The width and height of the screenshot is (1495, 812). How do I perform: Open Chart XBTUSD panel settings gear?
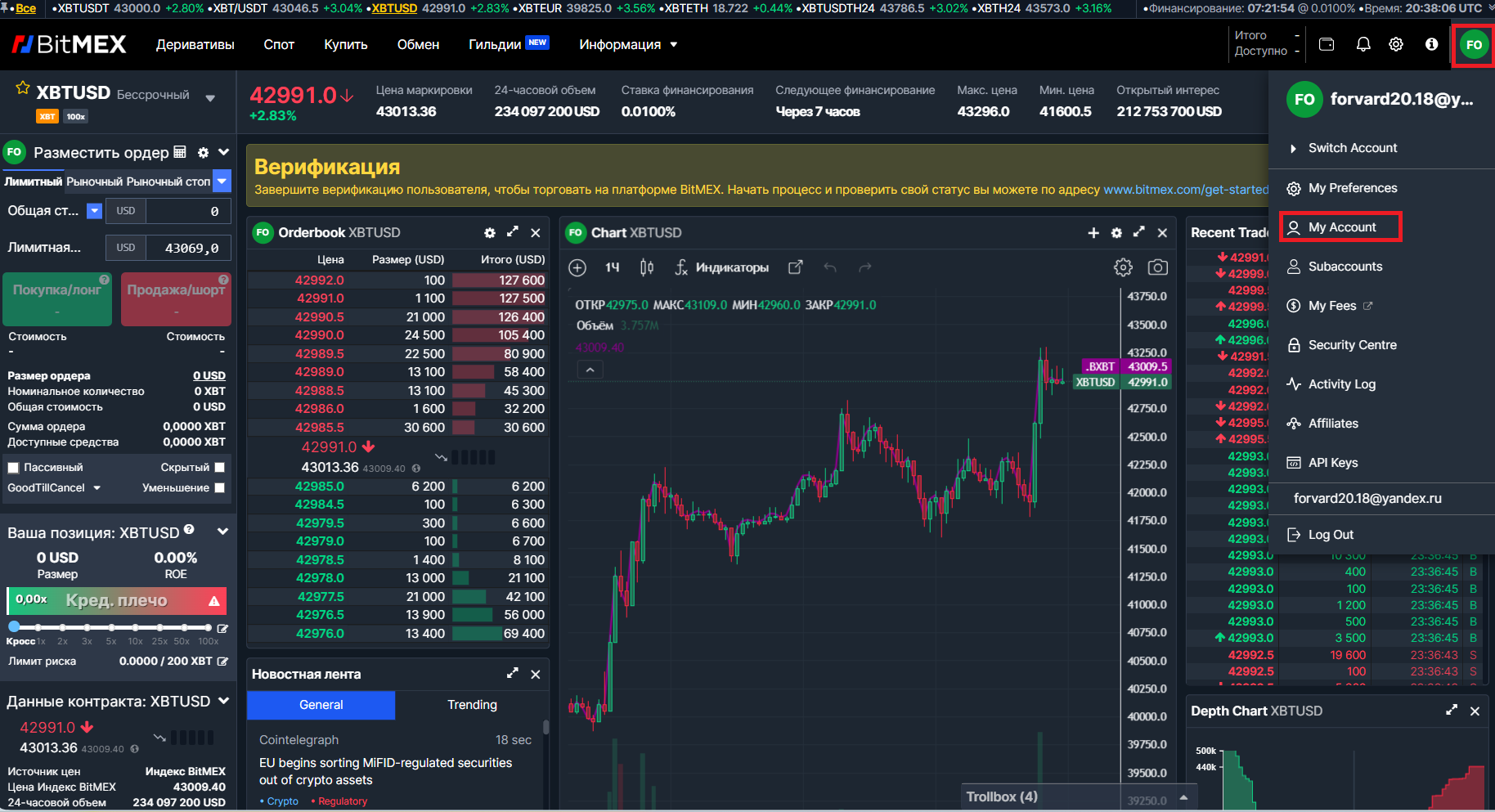click(x=1116, y=233)
